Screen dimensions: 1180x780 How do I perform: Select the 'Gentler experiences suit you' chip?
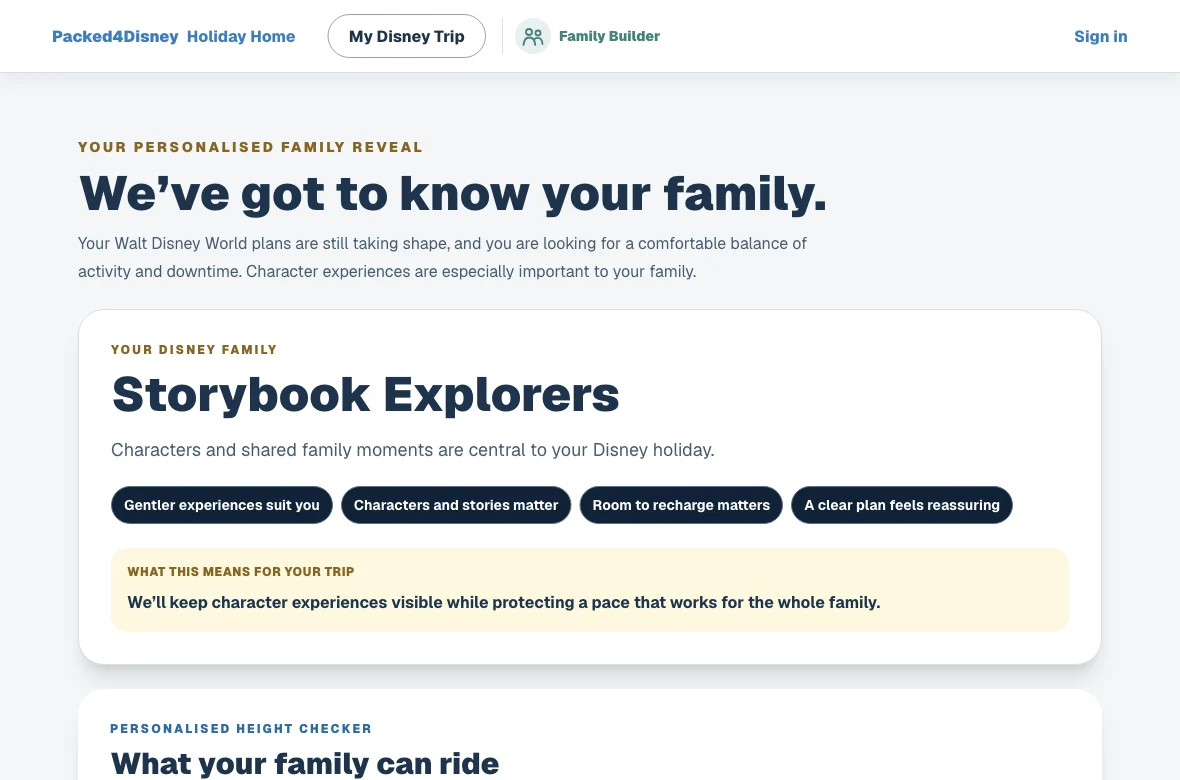click(x=222, y=505)
